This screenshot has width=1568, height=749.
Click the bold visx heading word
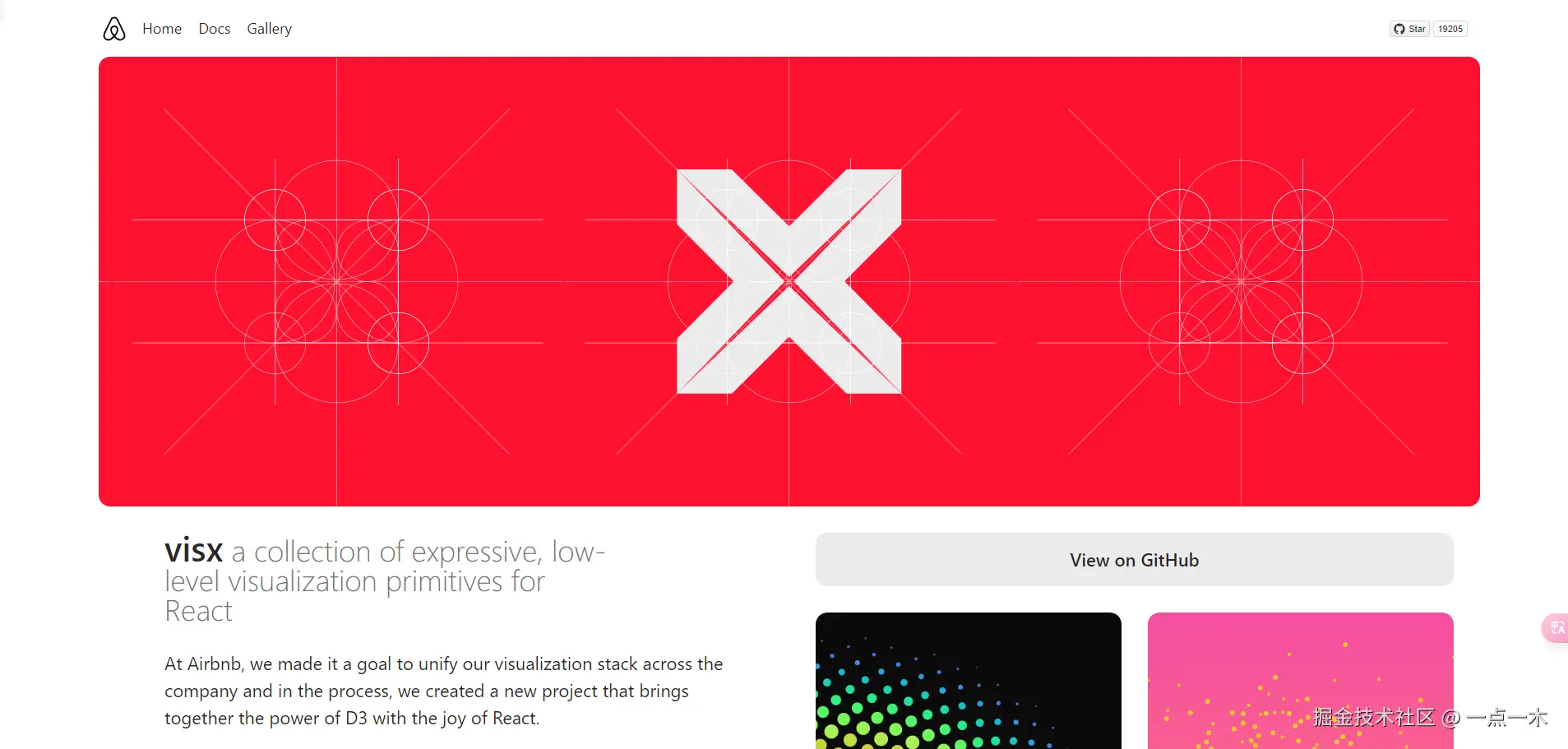[x=194, y=550]
